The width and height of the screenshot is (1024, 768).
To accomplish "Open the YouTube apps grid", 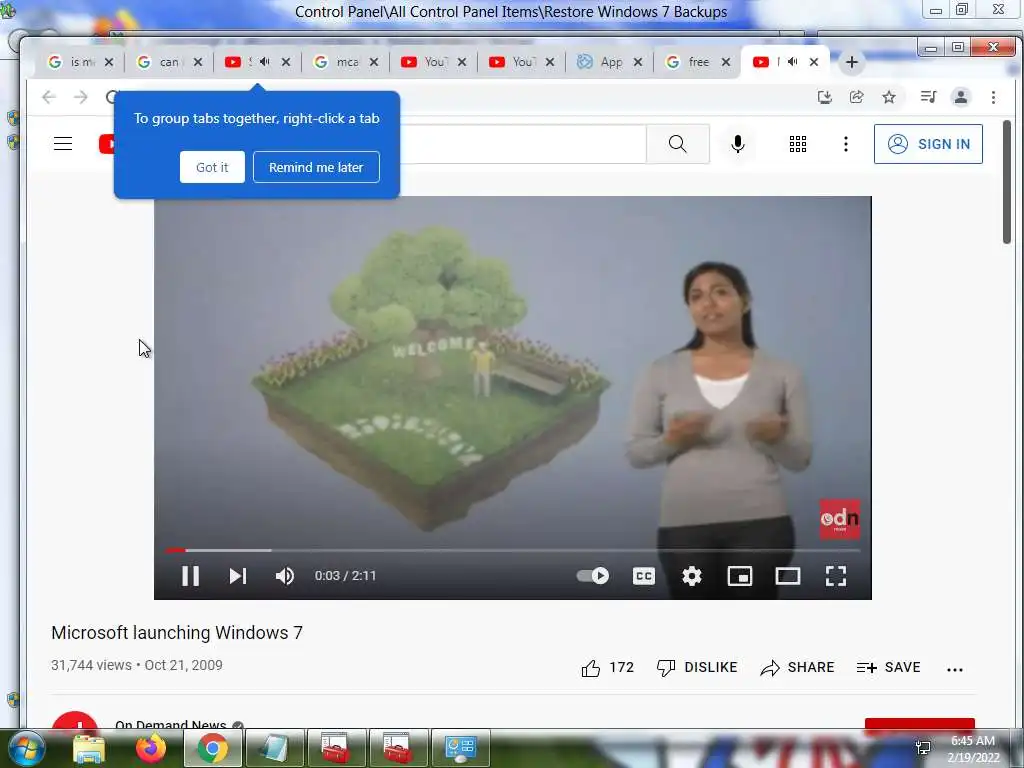I will (797, 144).
